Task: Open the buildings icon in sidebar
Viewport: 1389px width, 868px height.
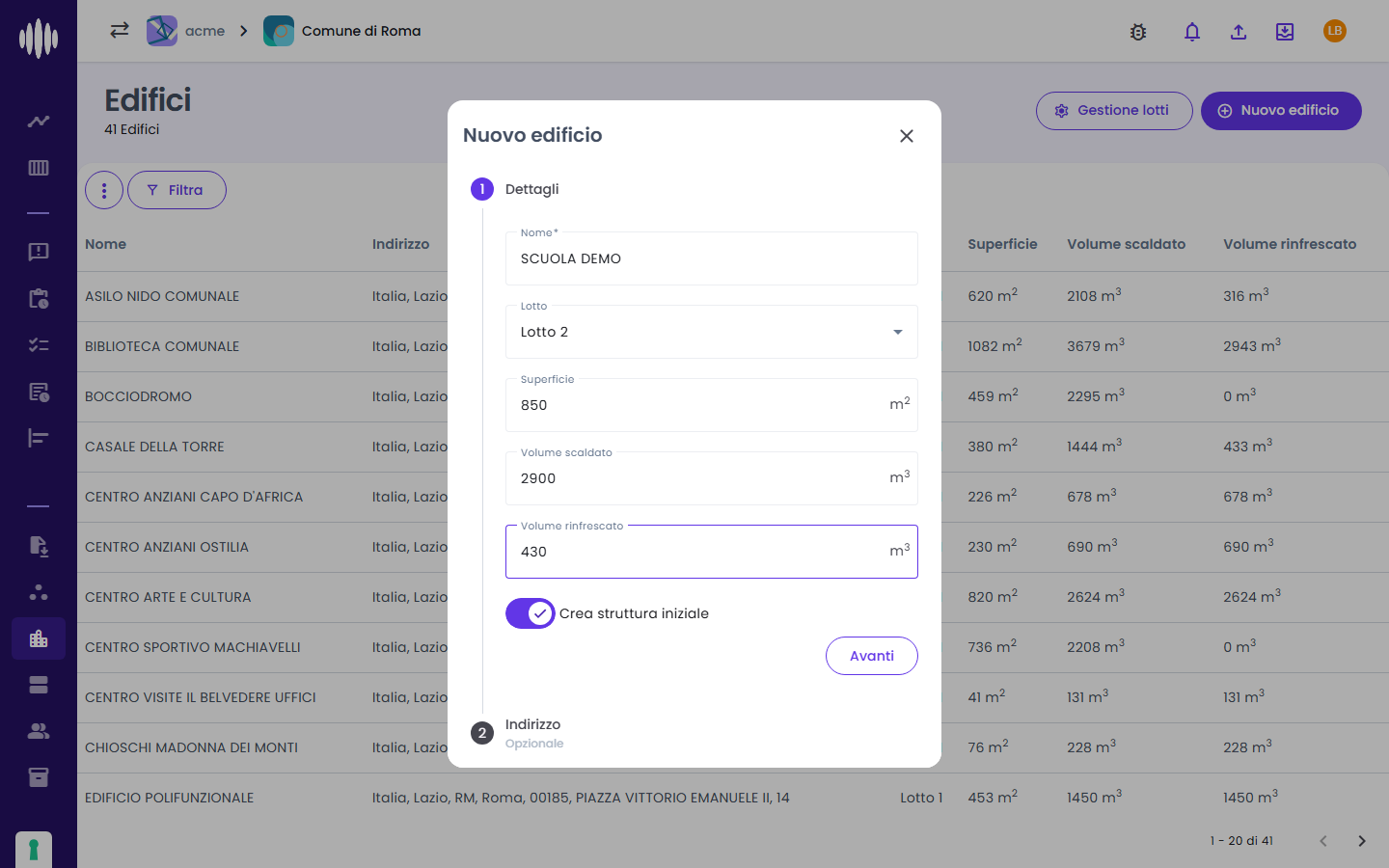Action: [39, 638]
